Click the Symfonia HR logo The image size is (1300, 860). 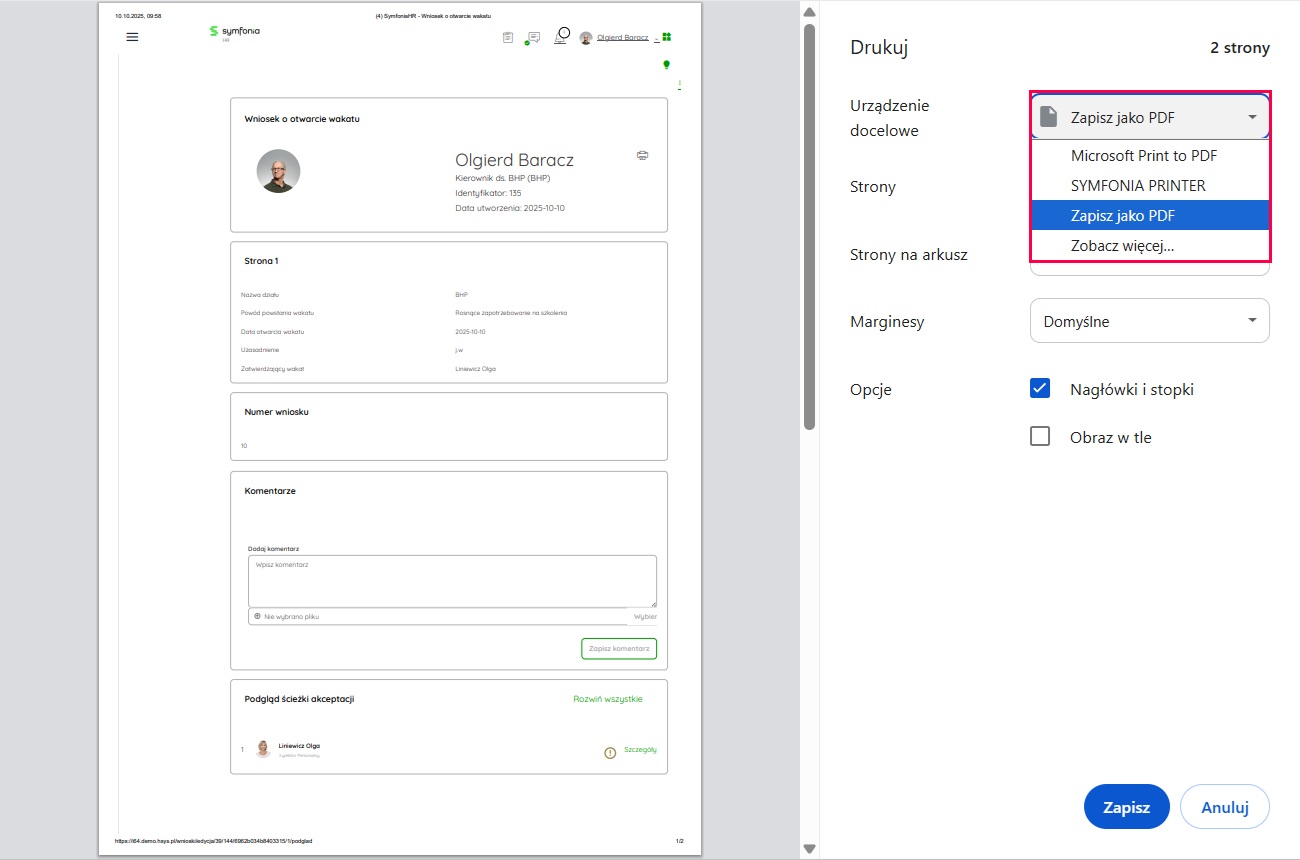pyautogui.click(x=234, y=32)
